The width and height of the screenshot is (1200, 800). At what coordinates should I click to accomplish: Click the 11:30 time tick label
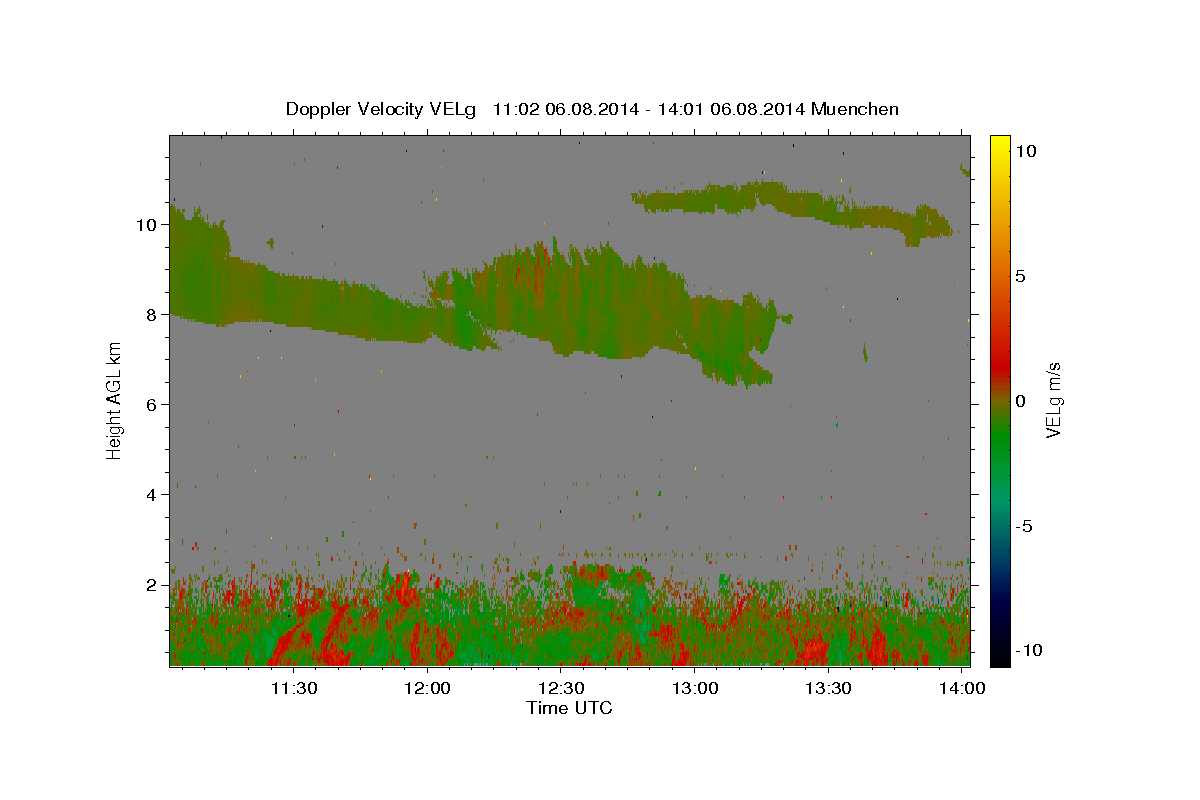295,689
